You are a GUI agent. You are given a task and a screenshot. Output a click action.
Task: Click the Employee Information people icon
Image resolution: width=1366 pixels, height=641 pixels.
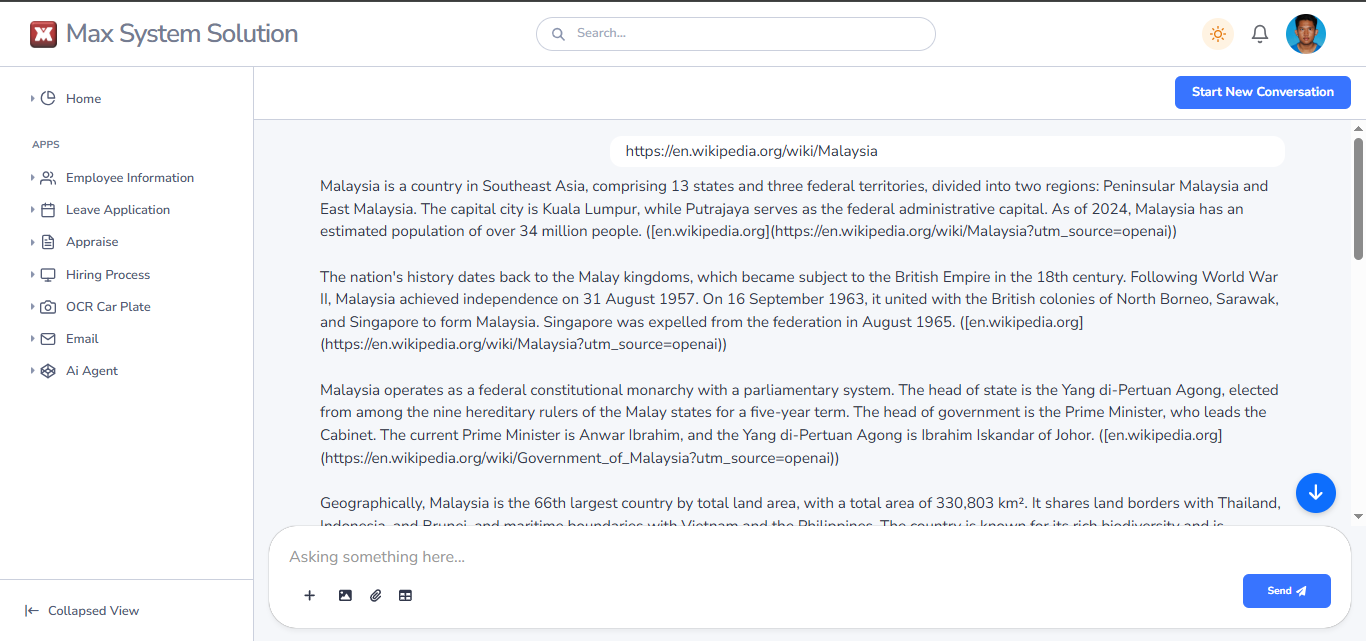pyautogui.click(x=48, y=178)
